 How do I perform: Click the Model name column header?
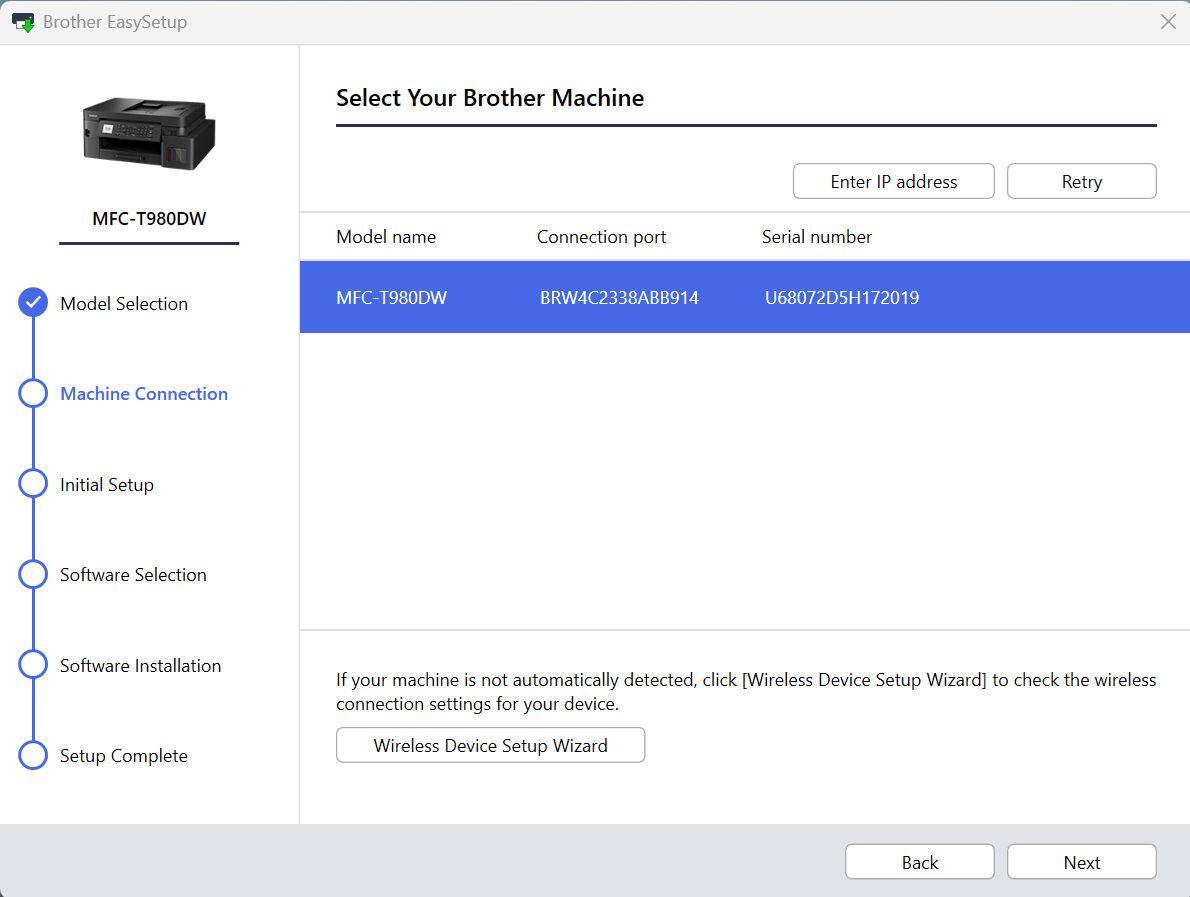pos(386,237)
